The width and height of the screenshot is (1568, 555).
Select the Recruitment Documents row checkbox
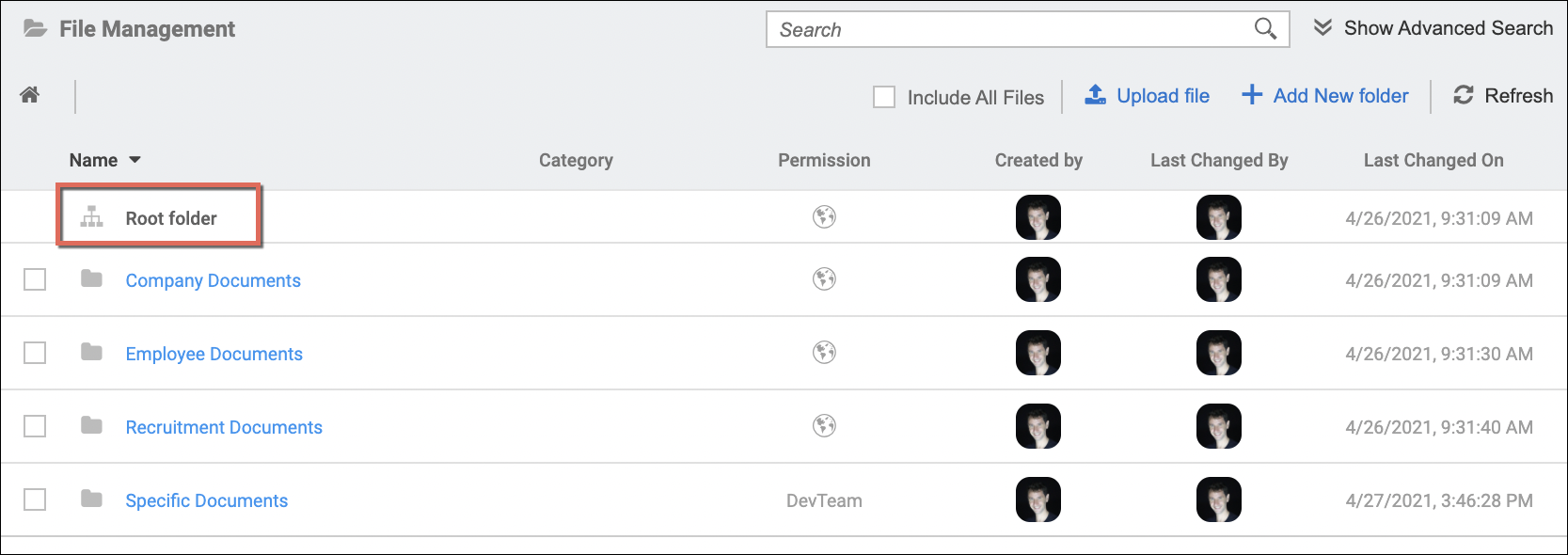(x=35, y=426)
